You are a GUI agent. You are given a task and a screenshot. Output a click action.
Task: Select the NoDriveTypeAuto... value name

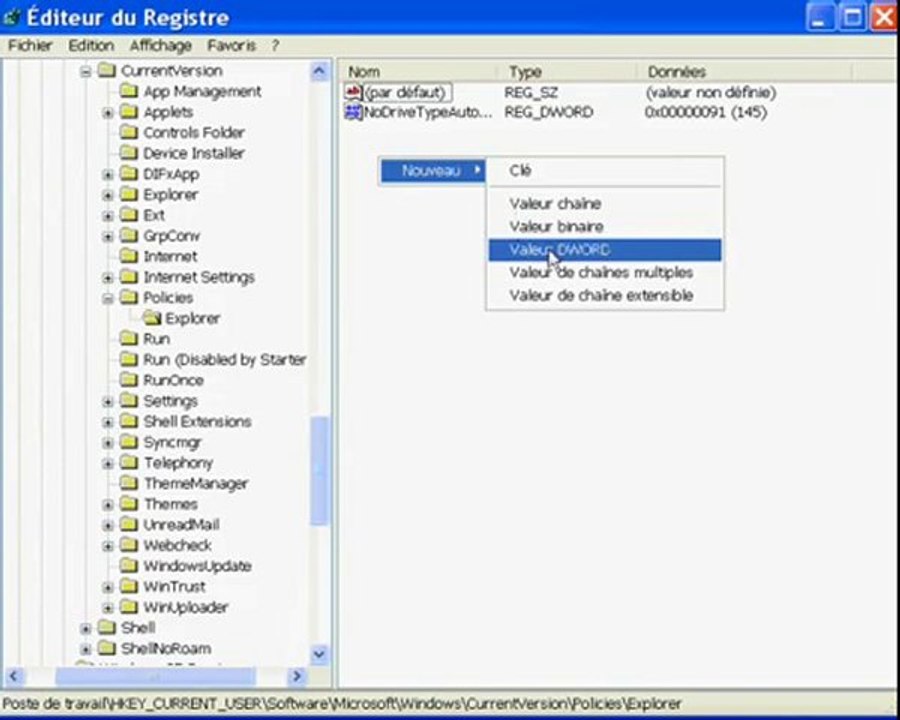pos(428,112)
